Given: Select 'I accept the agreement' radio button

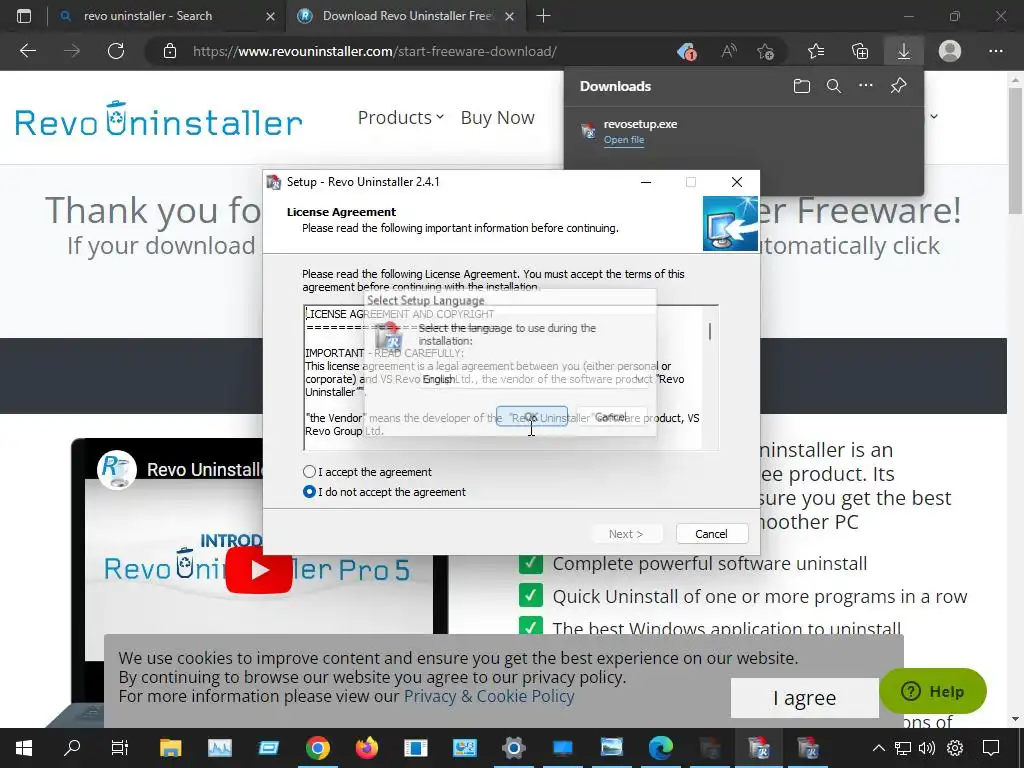Looking at the screenshot, I should (x=310, y=472).
